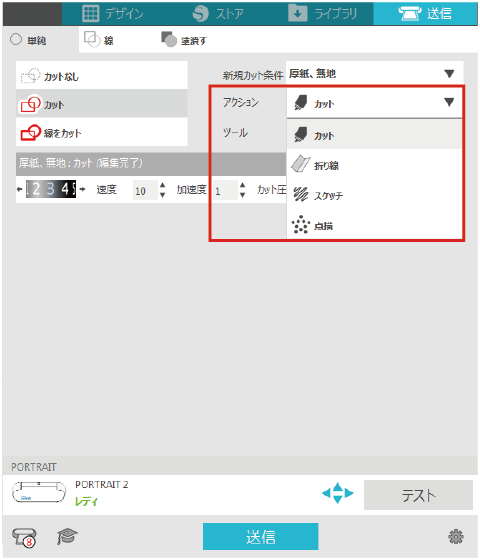Switch to the ストア (Store) tab
Screen dimensions: 480x560
[218, 14]
